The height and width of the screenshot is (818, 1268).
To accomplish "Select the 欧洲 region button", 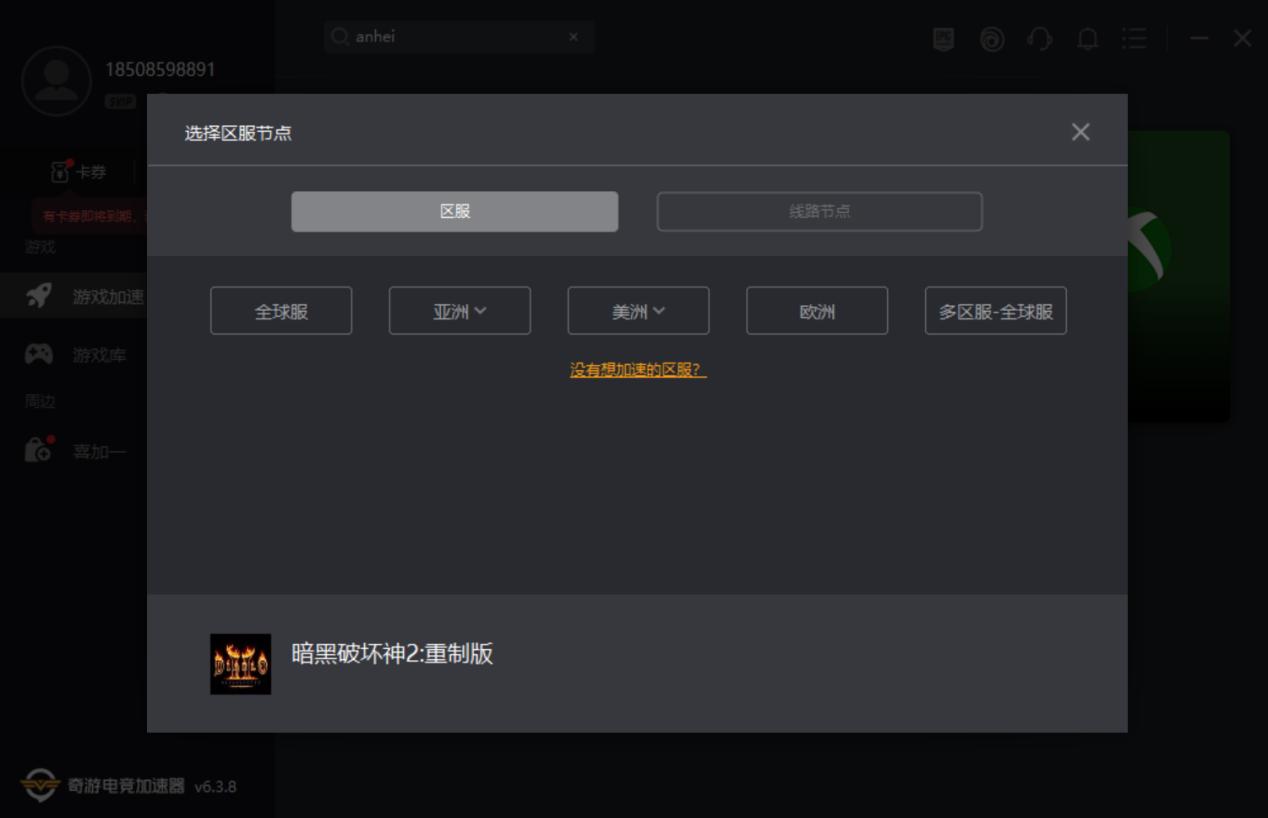I will pyautogui.click(x=817, y=311).
